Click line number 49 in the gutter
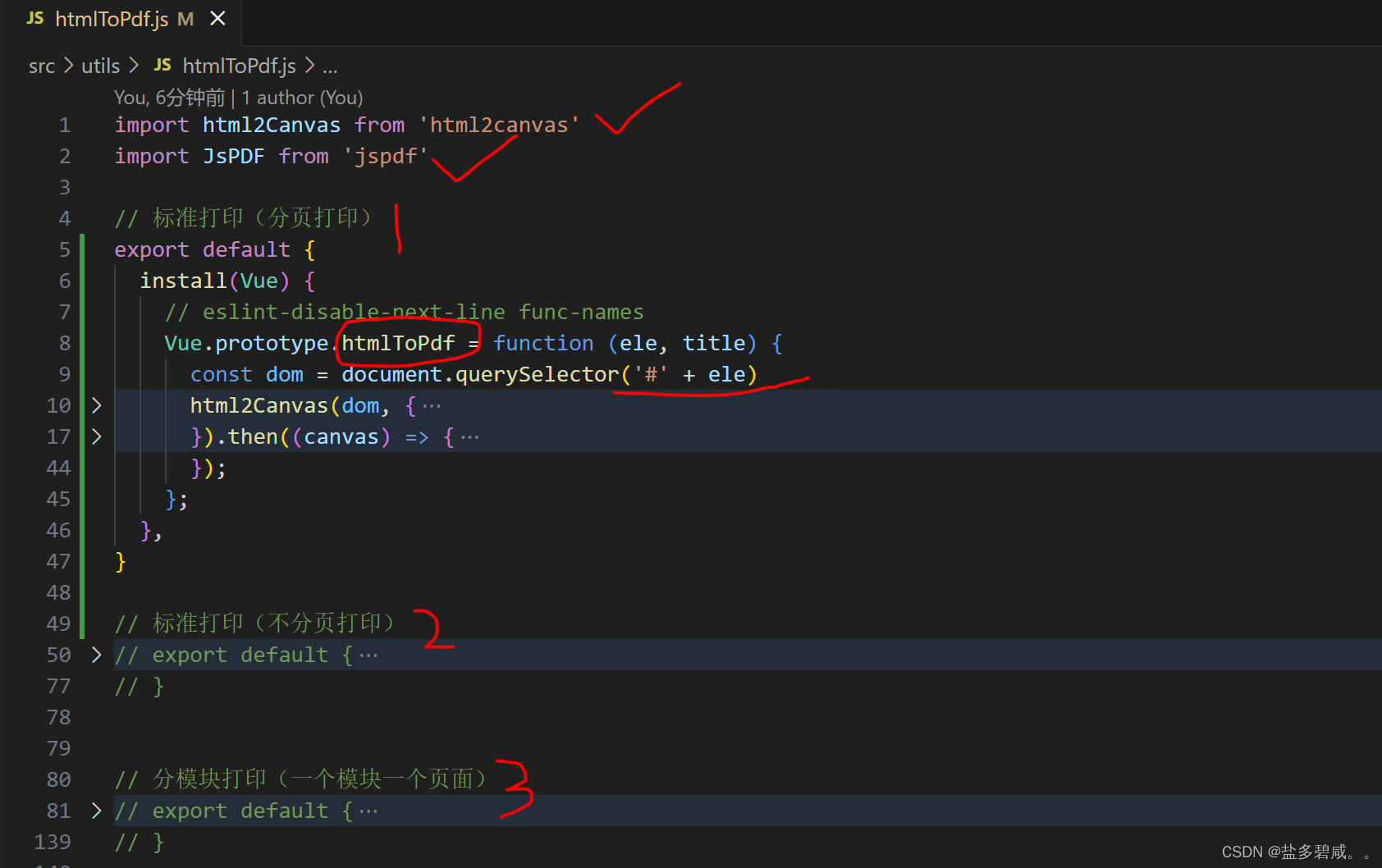Viewport: 1382px width, 868px height. pos(58,624)
